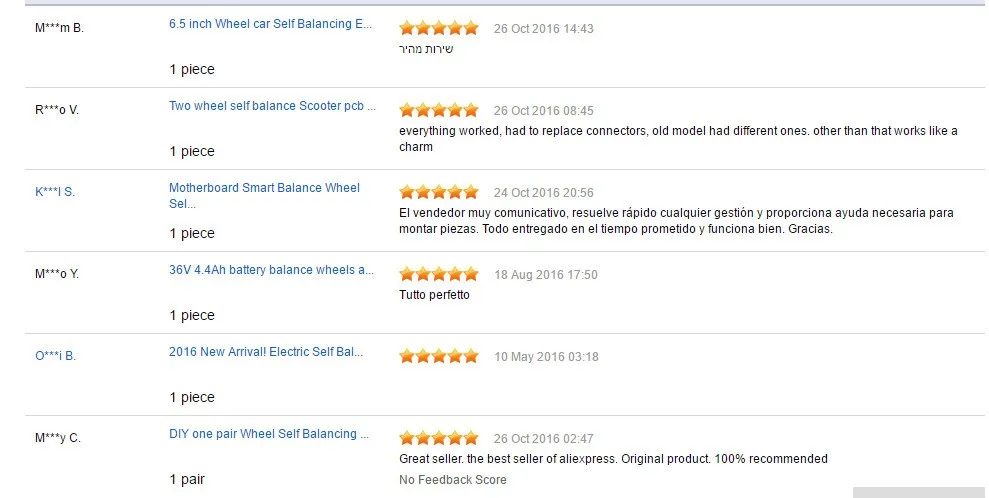989x498 pixels.
Task: Click the star rating in M***o Y.'s review
Action: pyautogui.click(x=439, y=274)
